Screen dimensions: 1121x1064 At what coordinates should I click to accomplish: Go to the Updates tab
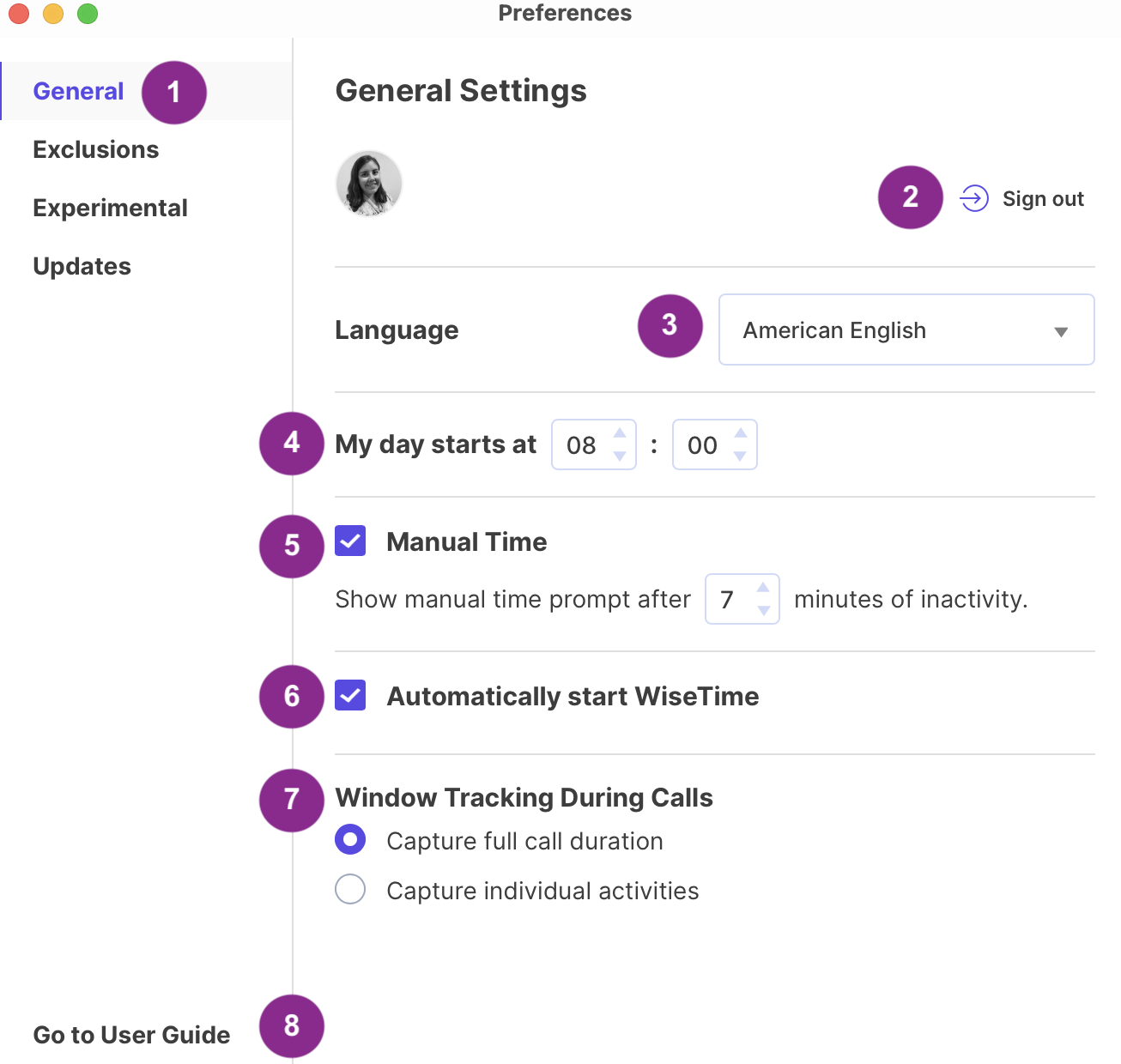coord(82,266)
